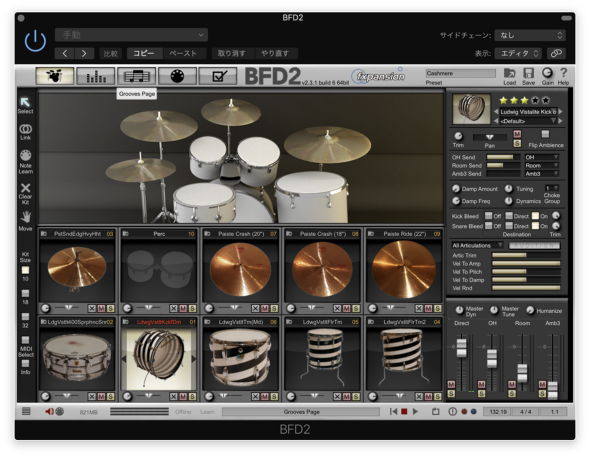Viewport: 590px width, 457px height.
Task: Open the 表示 エディタ dropdown
Action: (x=518, y=53)
